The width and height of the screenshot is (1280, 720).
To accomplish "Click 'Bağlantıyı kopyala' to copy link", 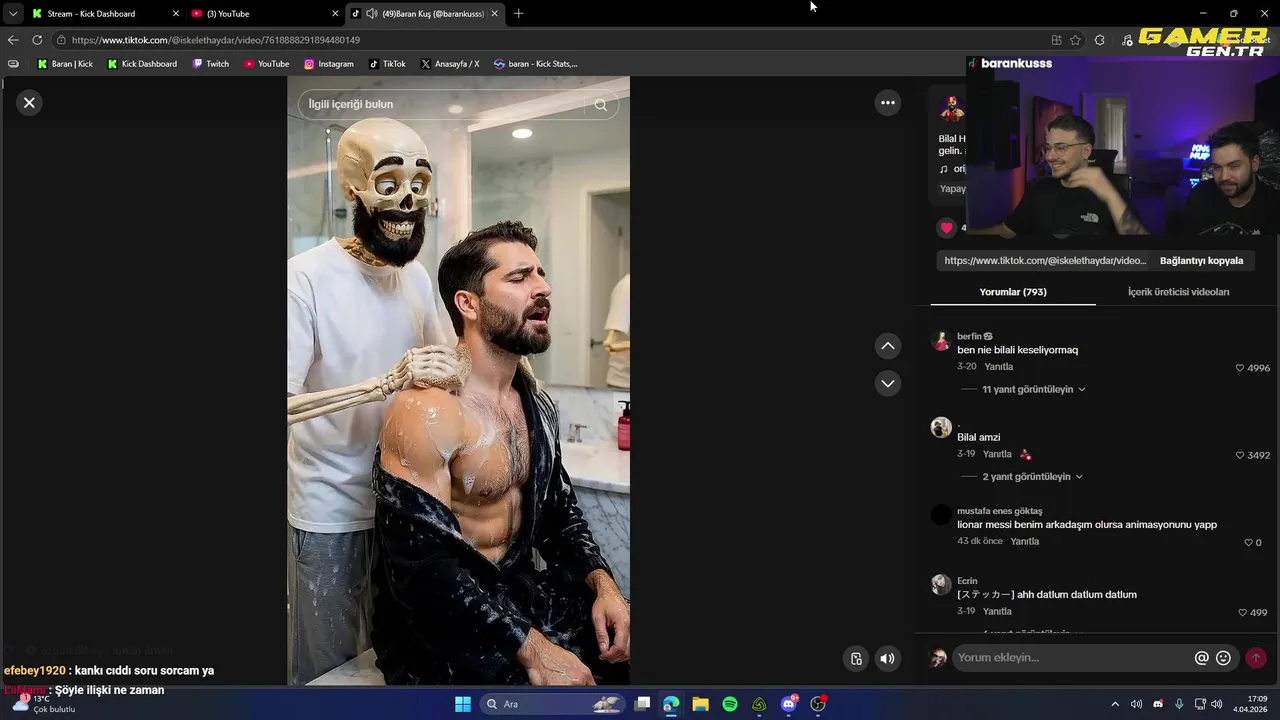I will point(1201,261).
